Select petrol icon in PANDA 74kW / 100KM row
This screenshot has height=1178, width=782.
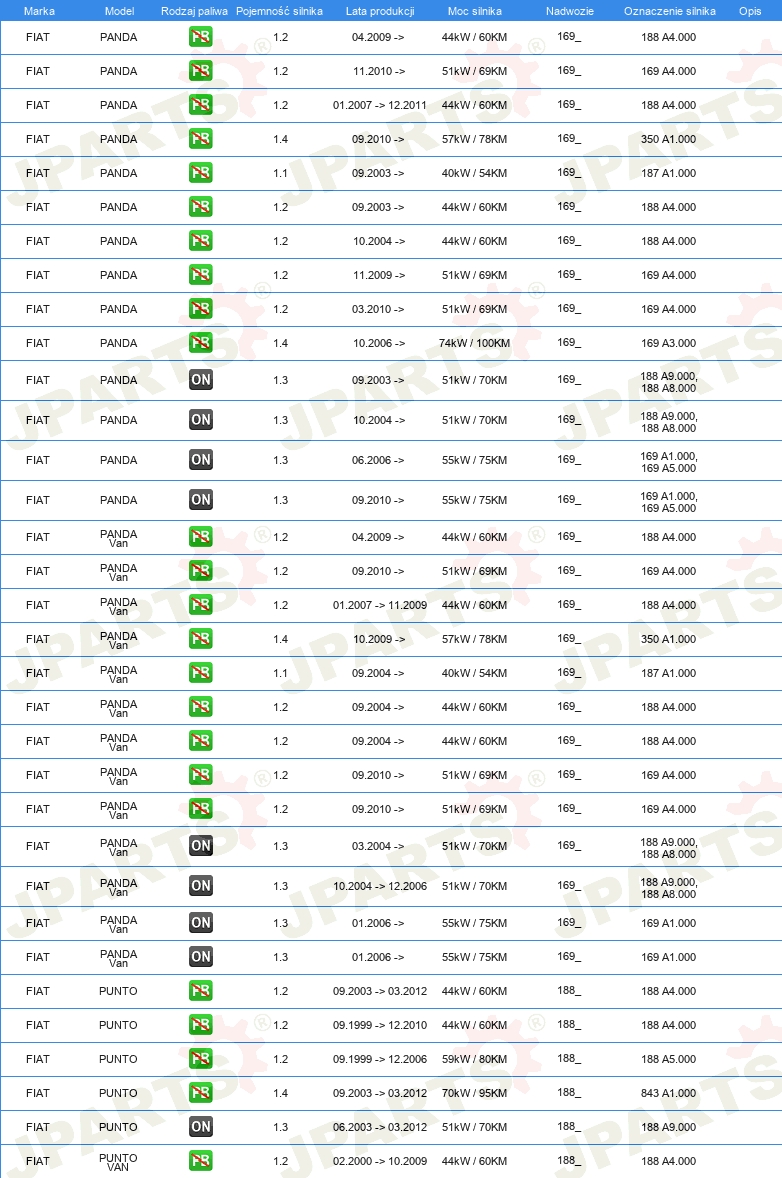point(201,343)
